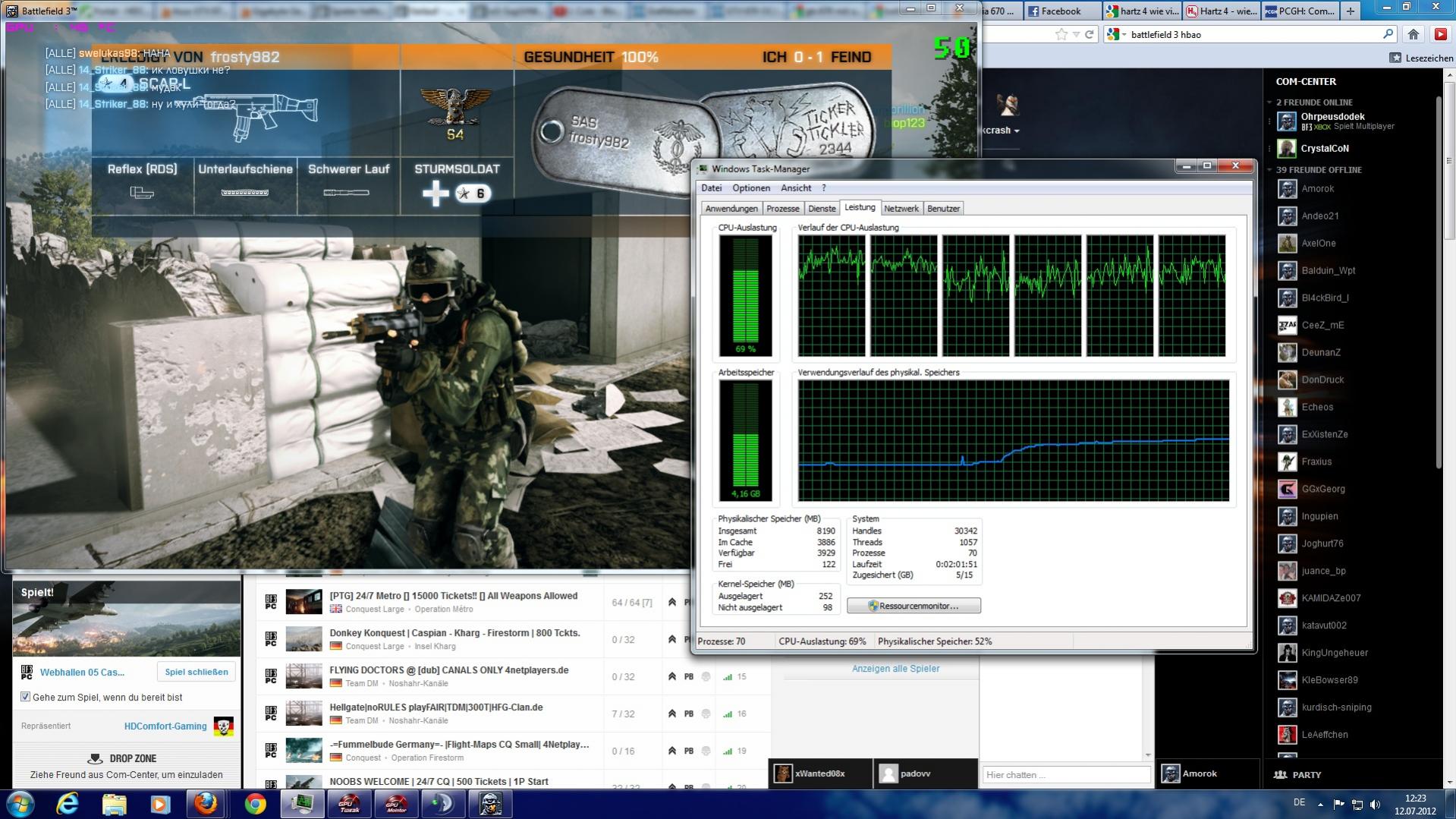Open Google Chrome from the taskbar
This screenshot has width=1456, height=819.
tap(255, 804)
